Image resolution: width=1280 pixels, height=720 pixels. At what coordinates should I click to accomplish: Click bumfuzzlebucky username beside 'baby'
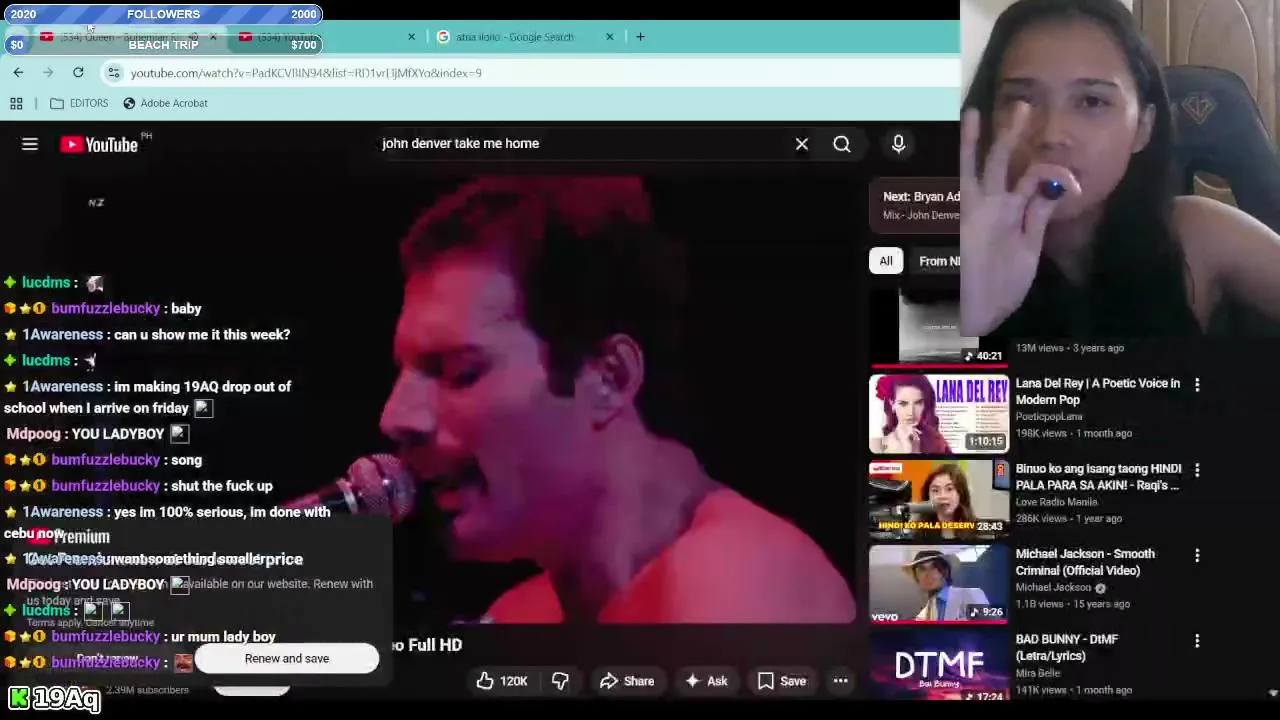pyautogui.click(x=105, y=309)
